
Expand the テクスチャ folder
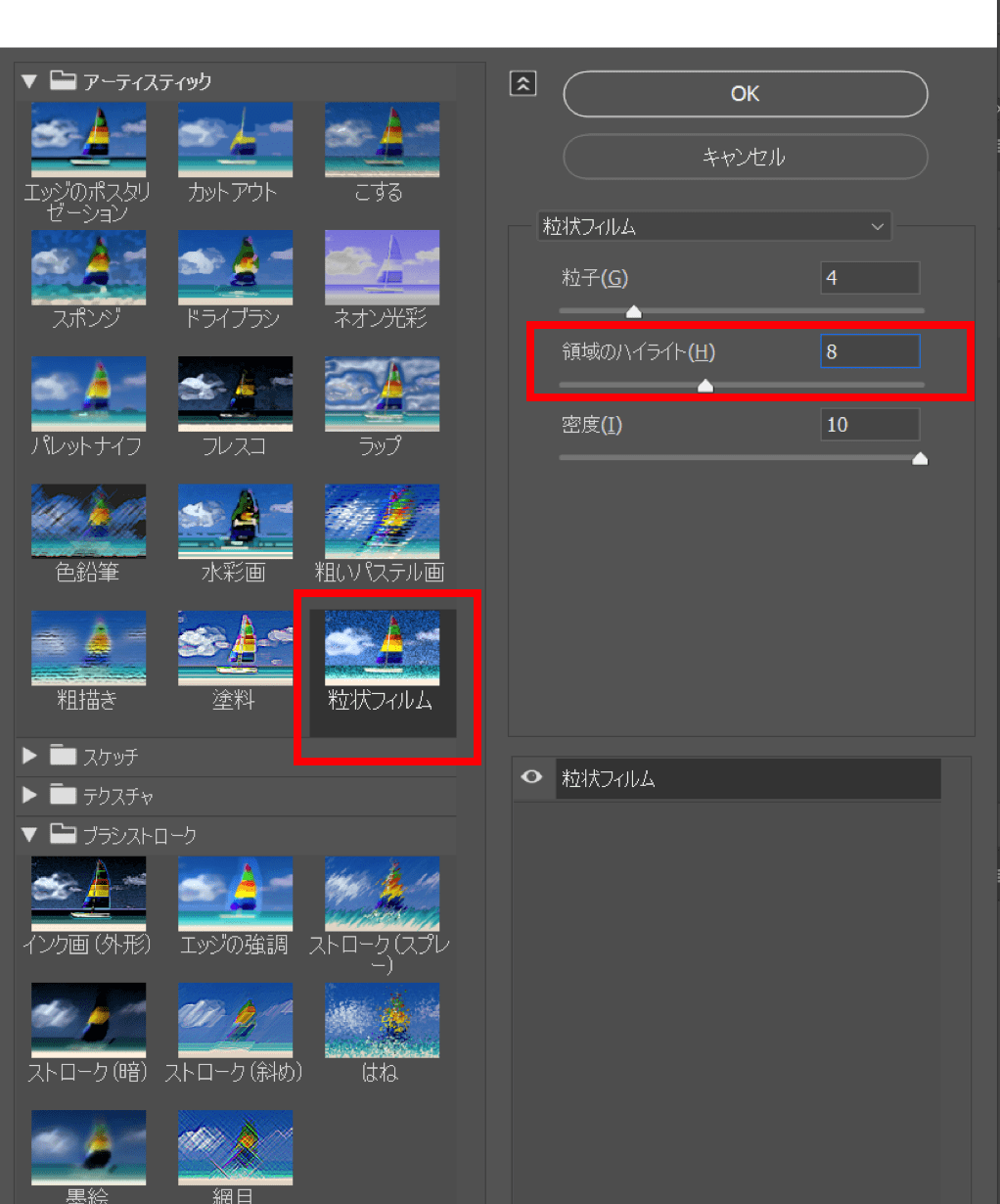29,795
